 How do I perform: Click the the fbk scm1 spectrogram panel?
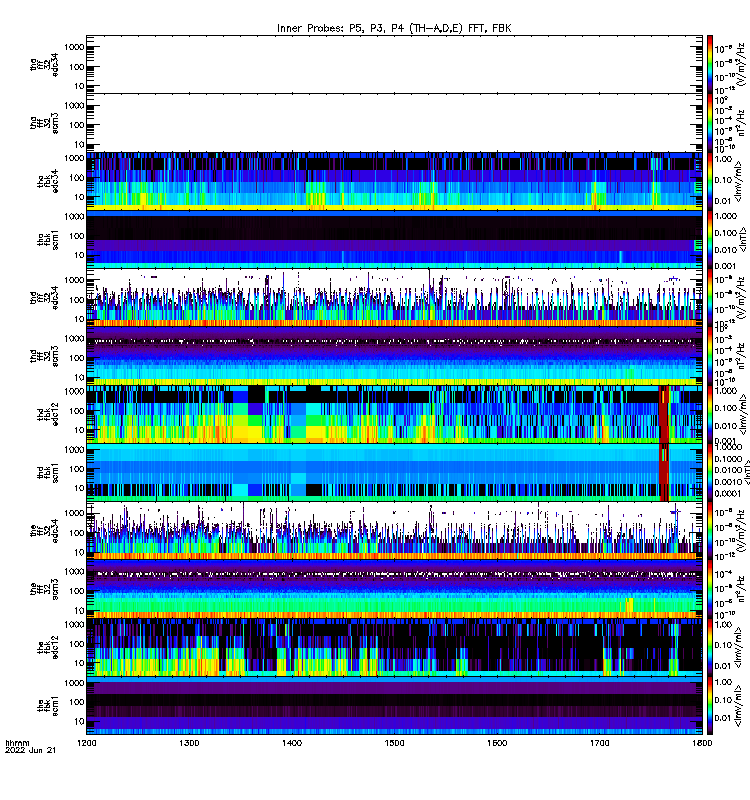click(x=394, y=705)
